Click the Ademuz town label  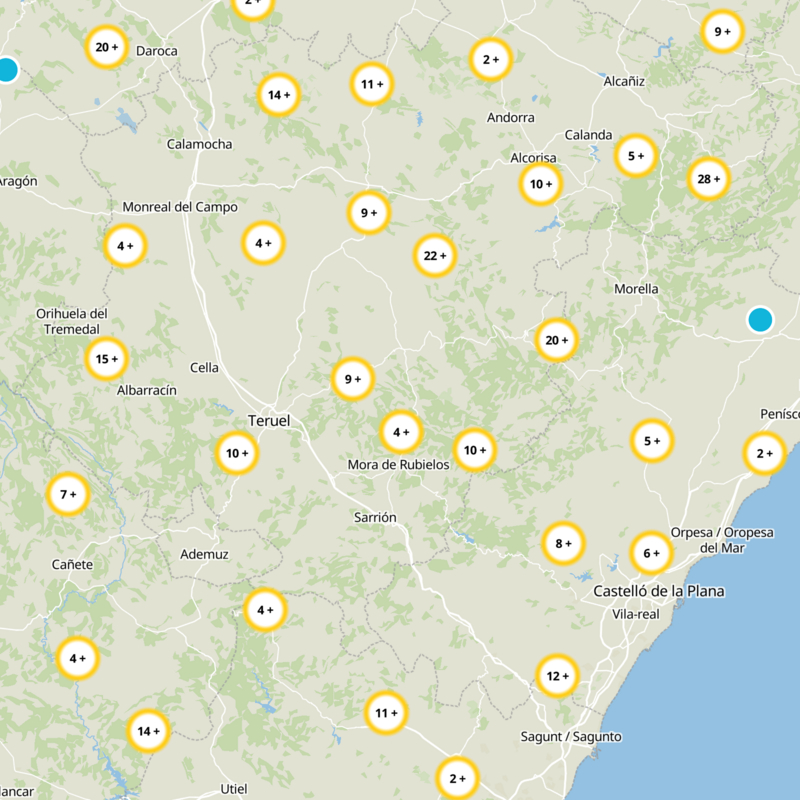point(204,554)
